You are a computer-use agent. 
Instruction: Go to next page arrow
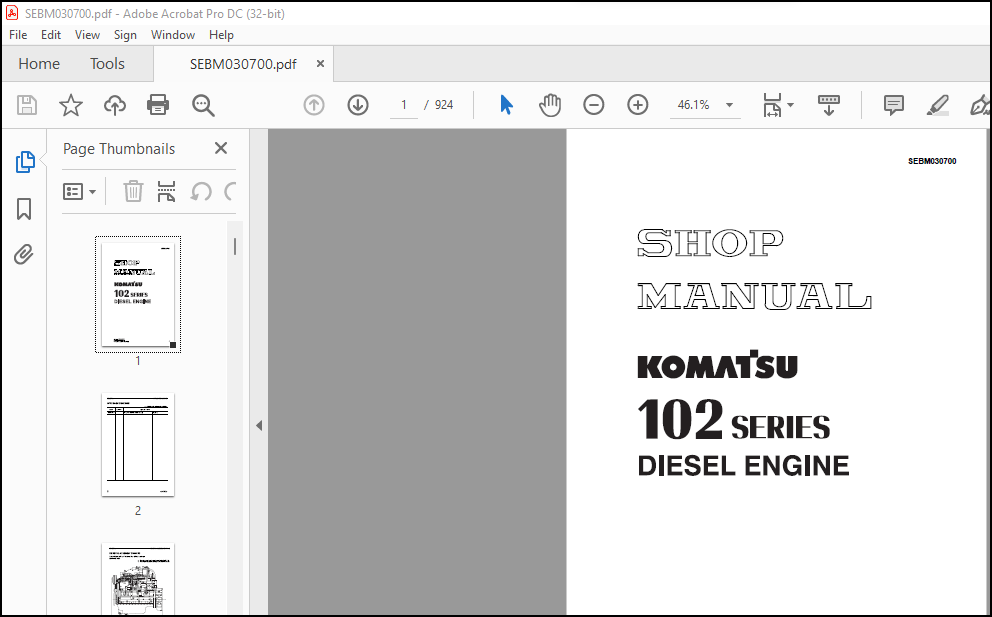click(x=358, y=105)
